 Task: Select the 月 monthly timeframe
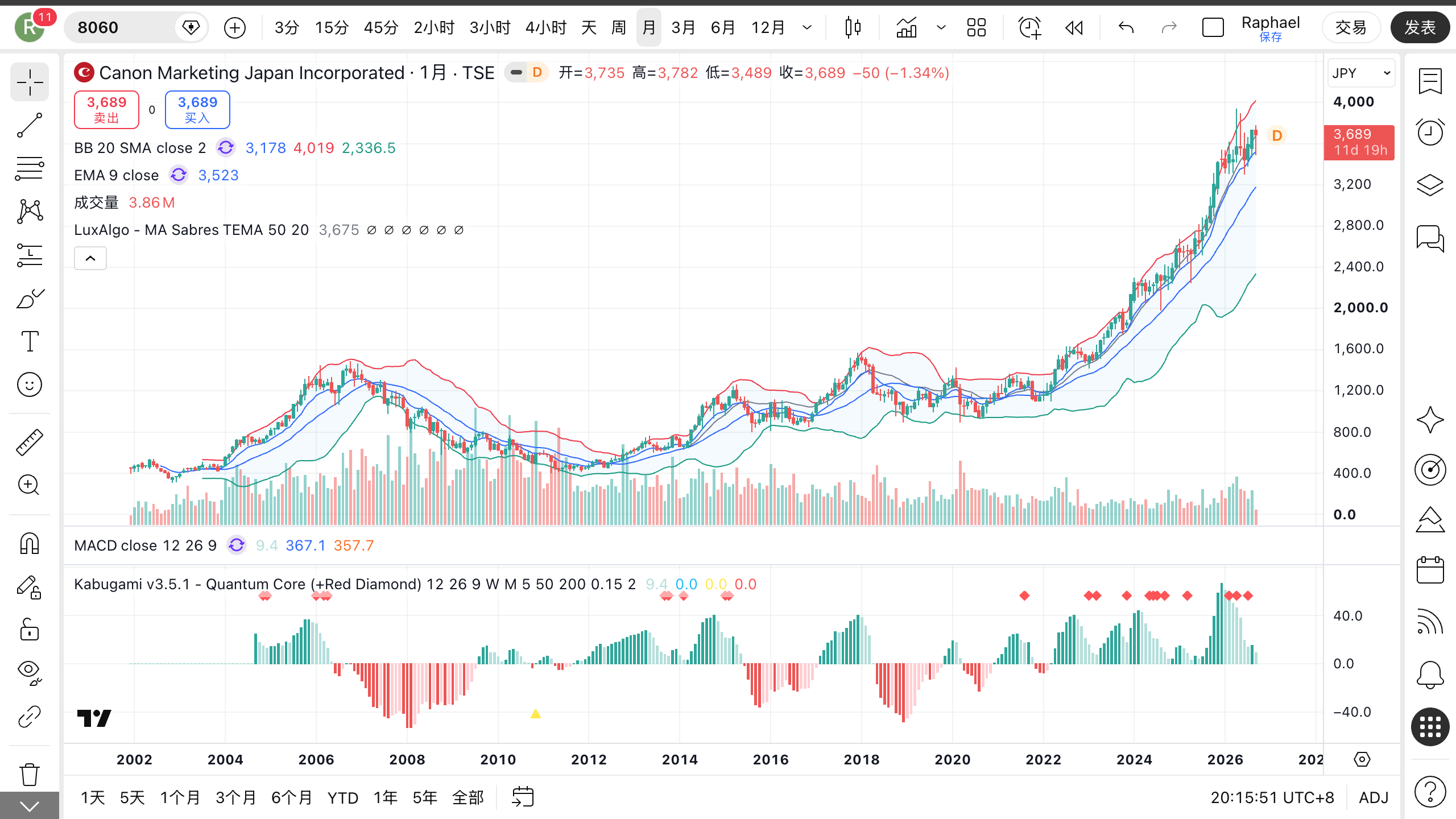coord(649,27)
